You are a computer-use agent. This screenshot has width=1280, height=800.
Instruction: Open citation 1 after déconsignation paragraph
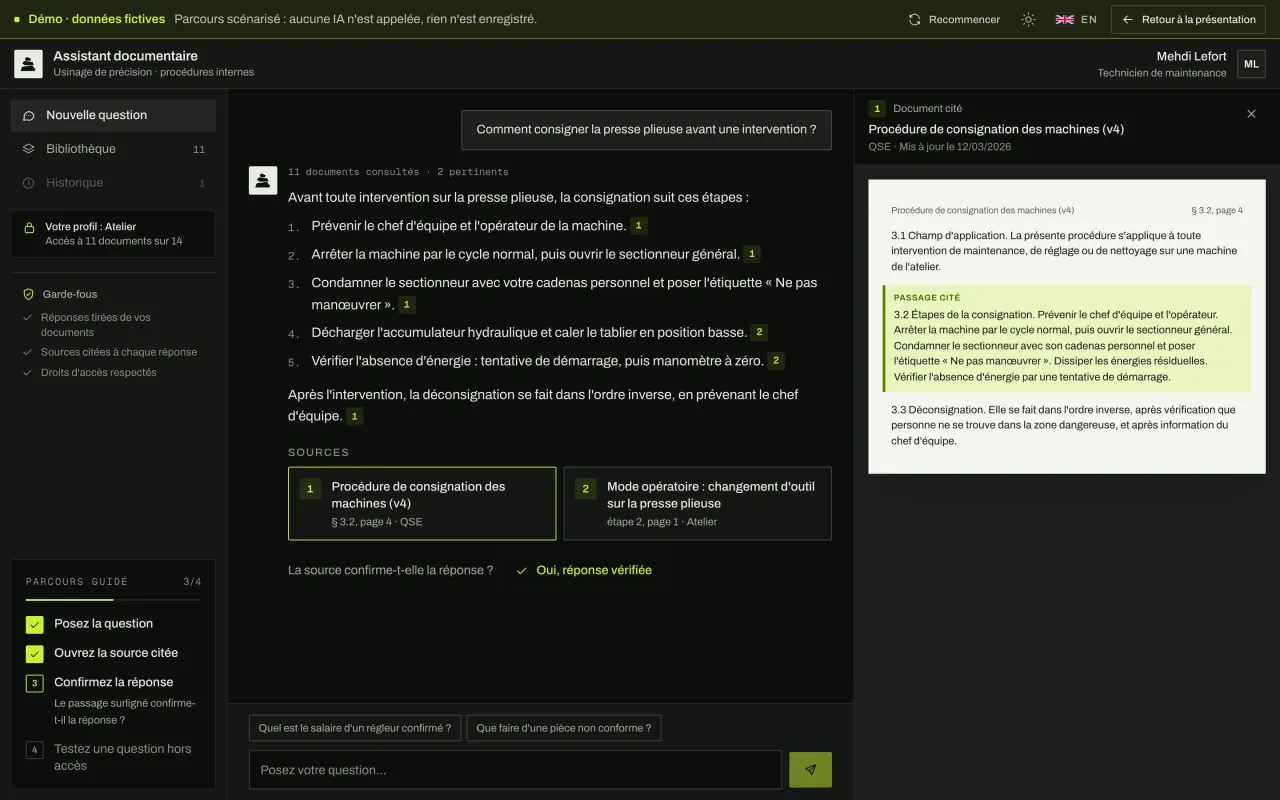coord(355,416)
